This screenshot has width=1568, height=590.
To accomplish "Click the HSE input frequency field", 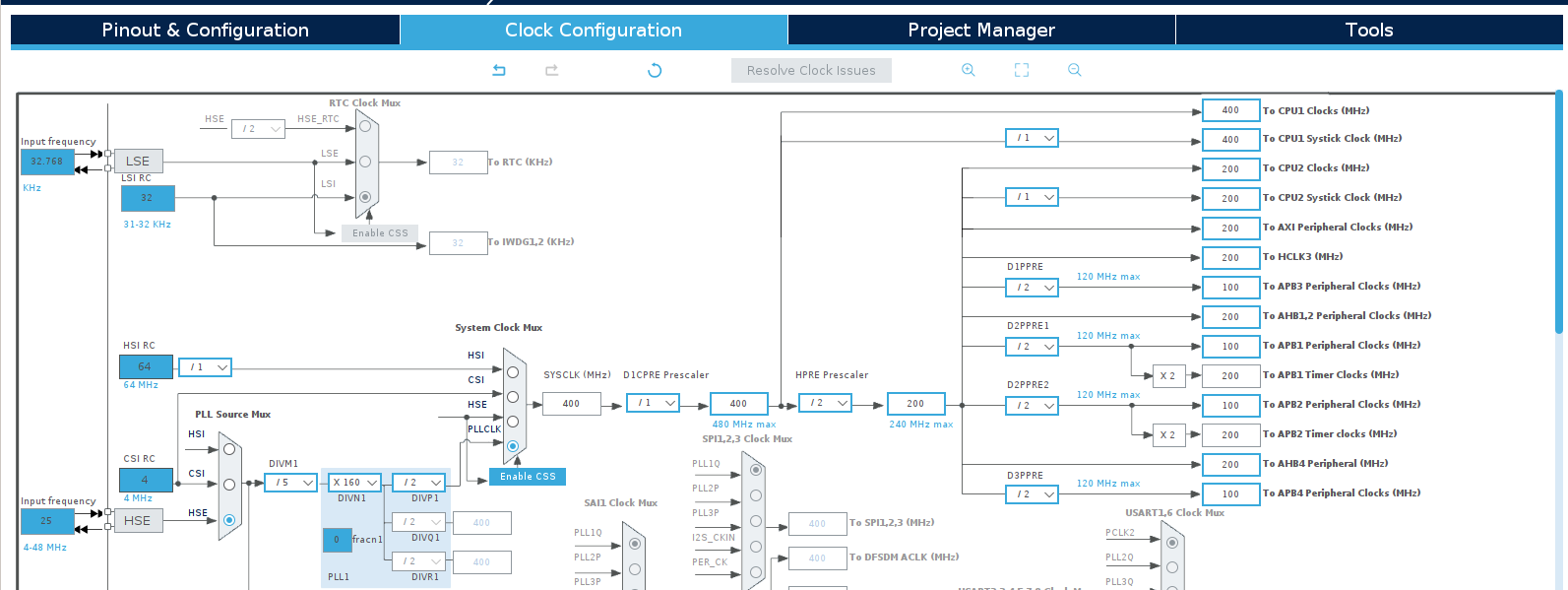I will coord(46,521).
